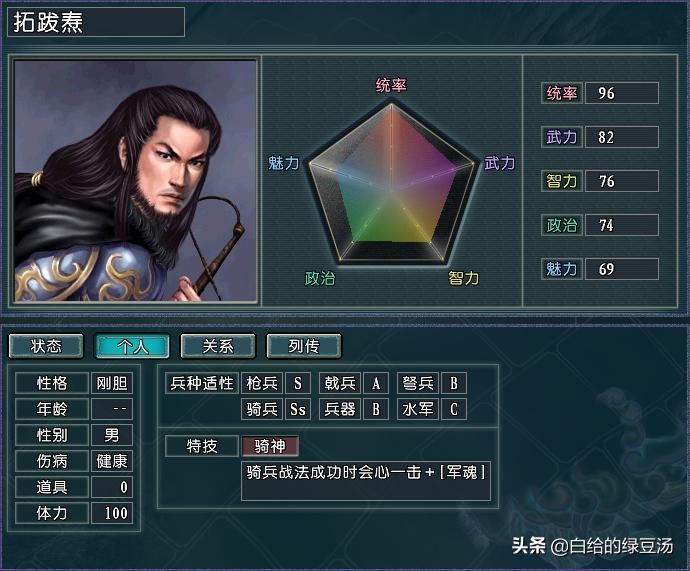Click the 枪兵 S aptitude grade
690x571 pixels.
(298, 383)
